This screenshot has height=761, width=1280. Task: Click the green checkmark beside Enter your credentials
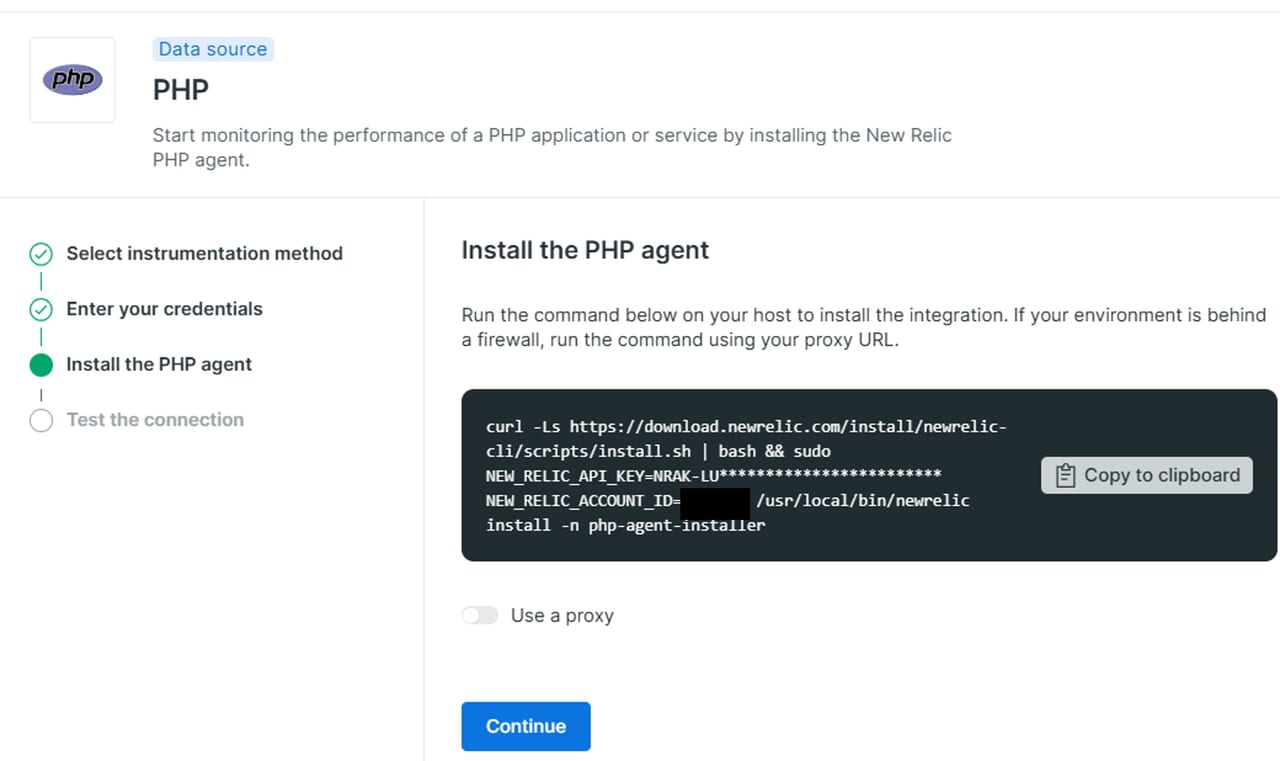tap(41, 309)
